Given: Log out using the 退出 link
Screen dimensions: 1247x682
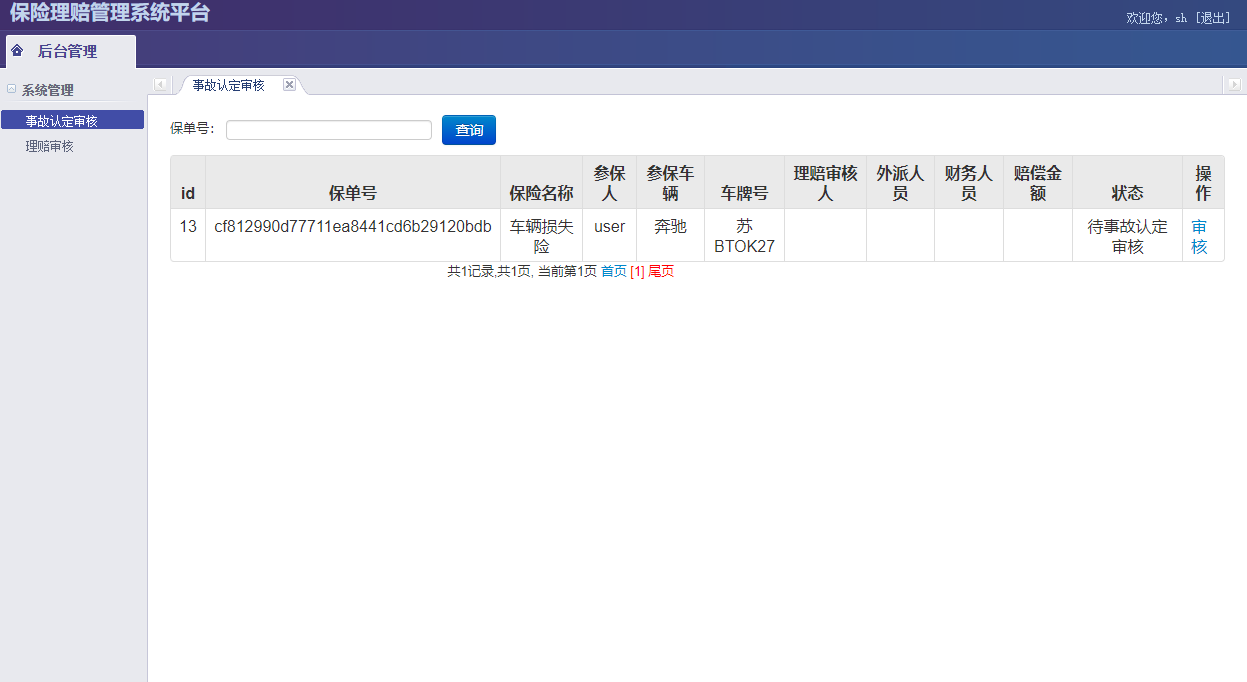Looking at the screenshot, I should tap(1213, 18).
